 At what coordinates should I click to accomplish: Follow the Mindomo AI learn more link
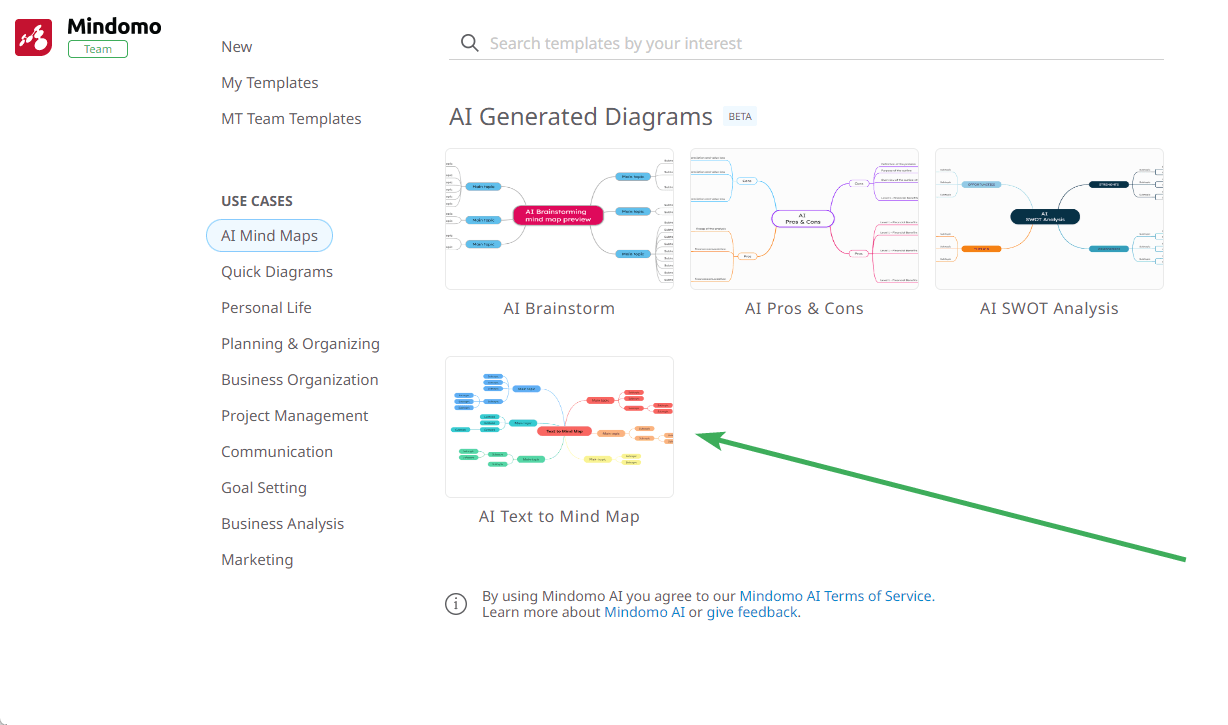(x=644, y=612)
